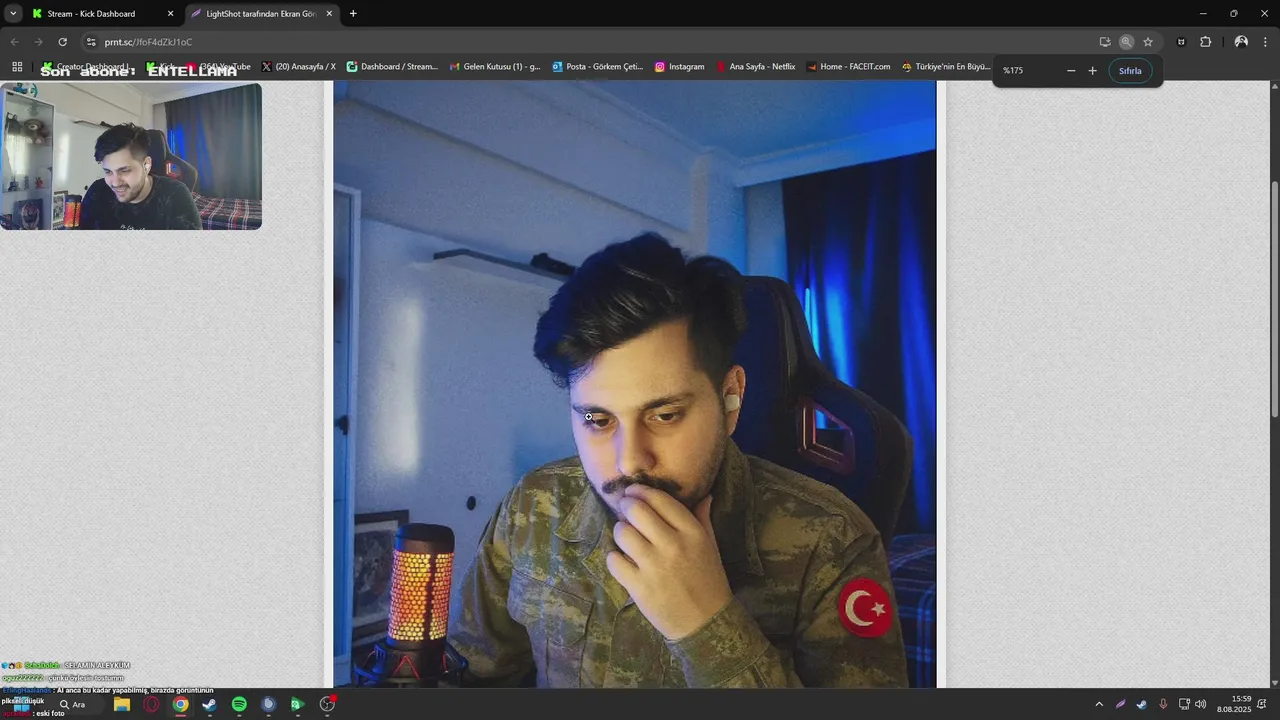Image resolution: width=1280 pixels, height=720 pixels.
Task: Open the Chrome profile avatar
Action: 1241,42
